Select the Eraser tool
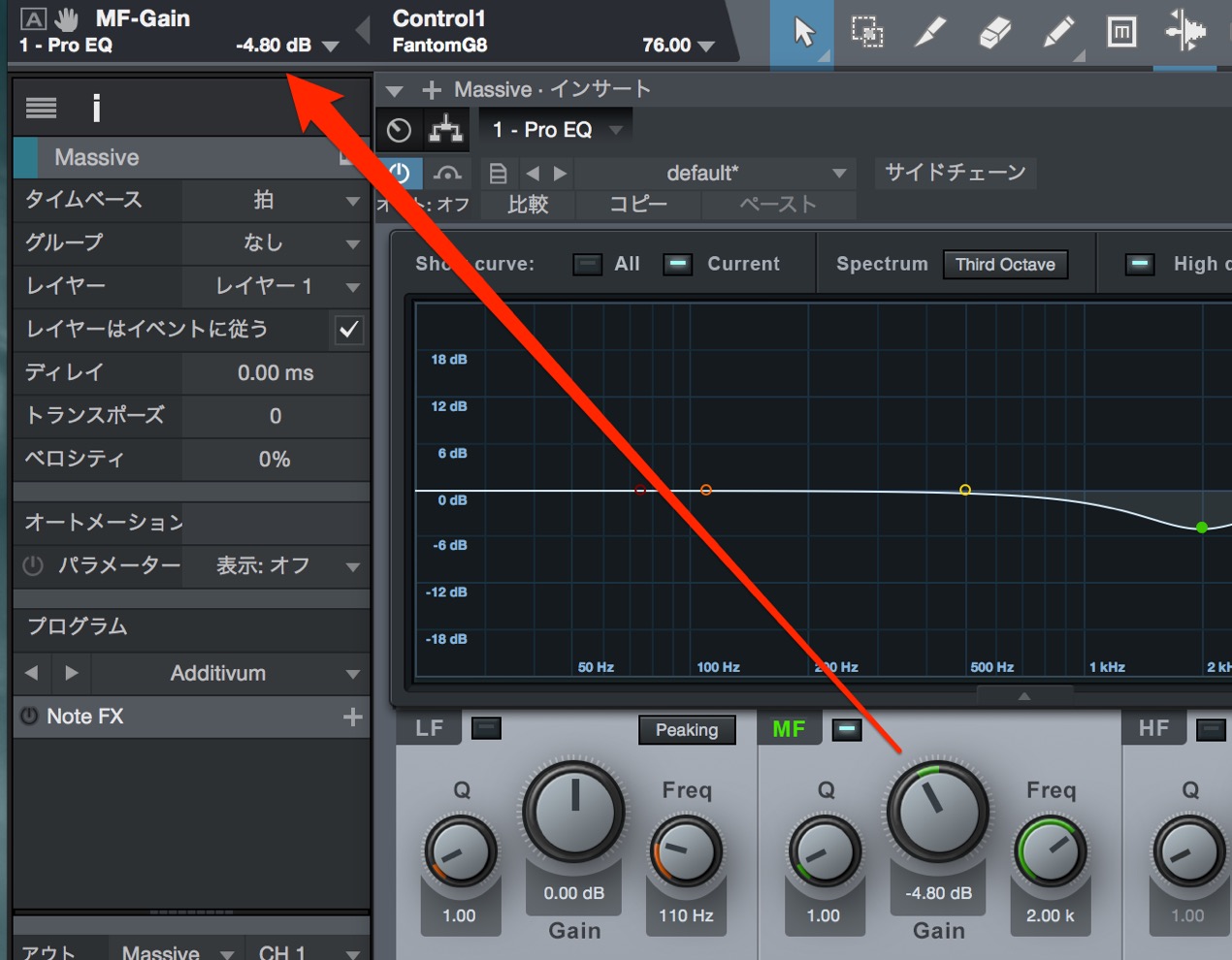 [994, 32]
